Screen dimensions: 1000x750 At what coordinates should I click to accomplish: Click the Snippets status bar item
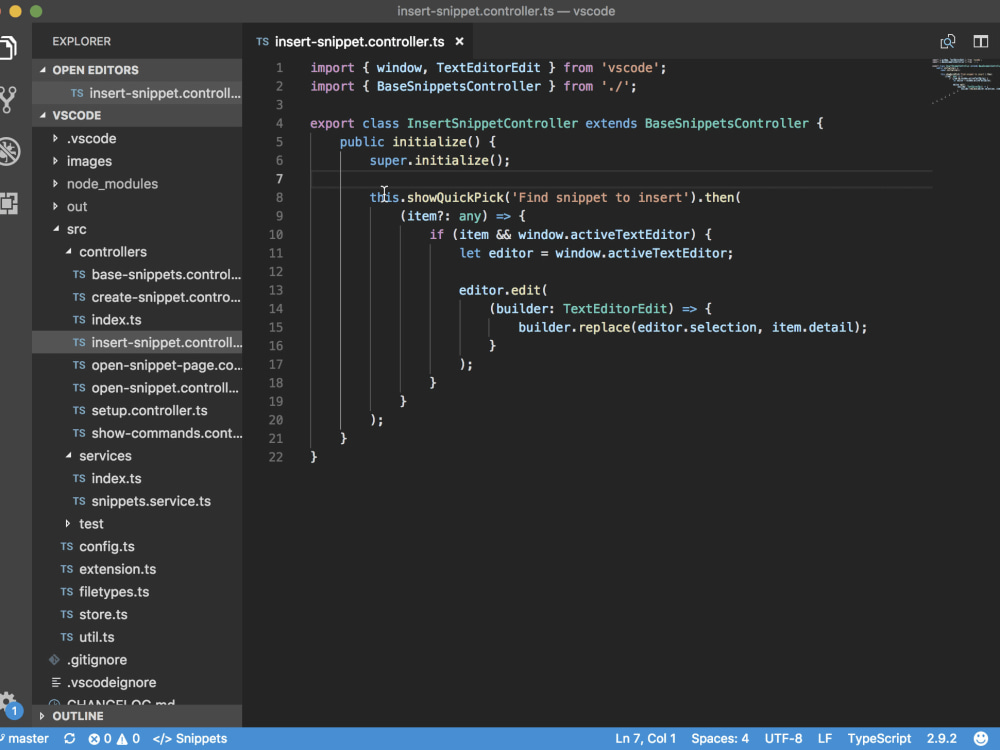coord(190,739)
